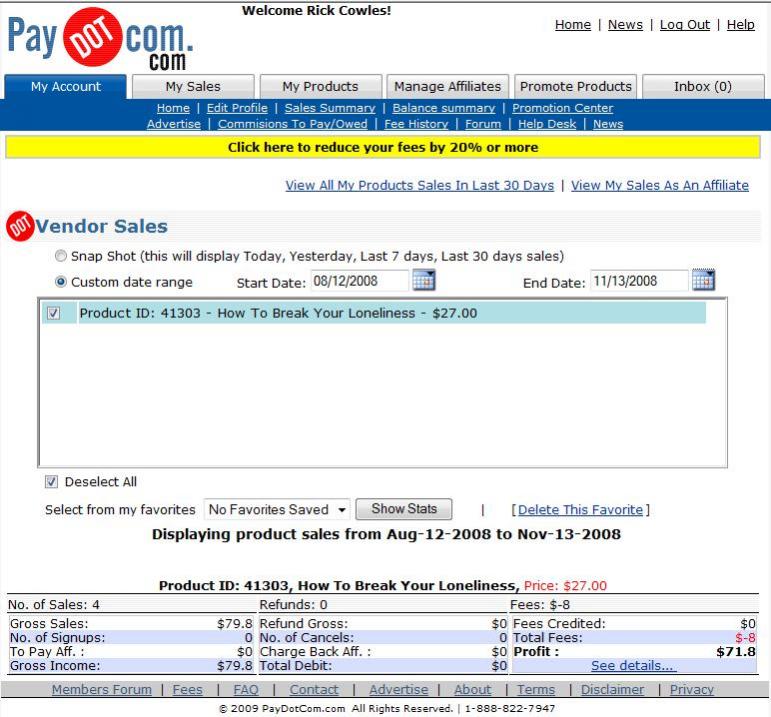
Task: Click the 'Fees: $-8' header text
Action: (x=540, y=605)
